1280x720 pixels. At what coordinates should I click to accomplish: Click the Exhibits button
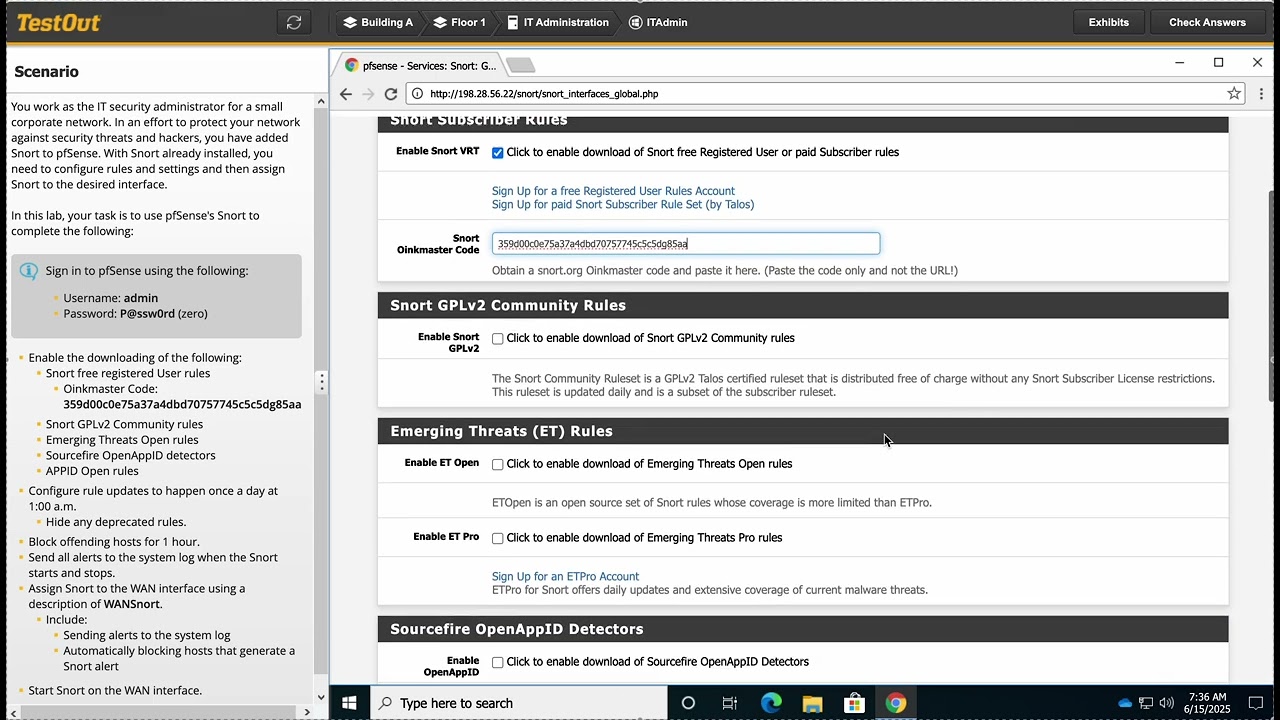pyautogui.click(x=1108, y=22)
